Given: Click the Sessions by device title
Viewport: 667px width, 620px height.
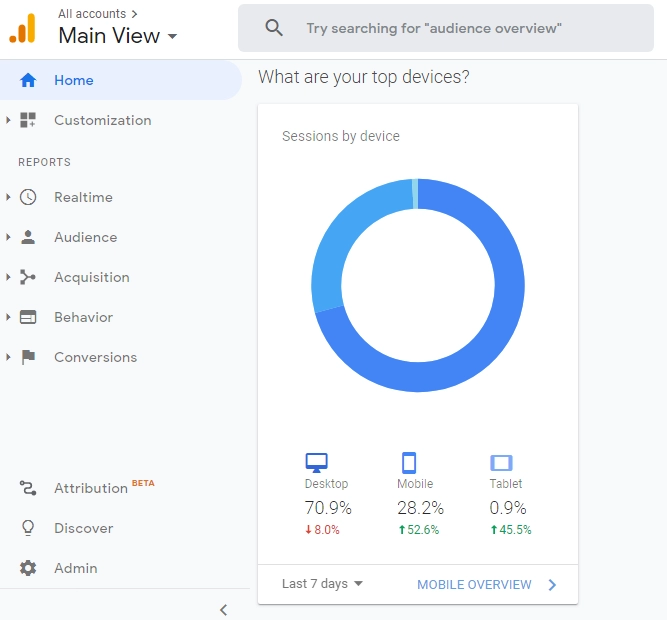Looking at the screenshot, I should (x=341, y=136).
